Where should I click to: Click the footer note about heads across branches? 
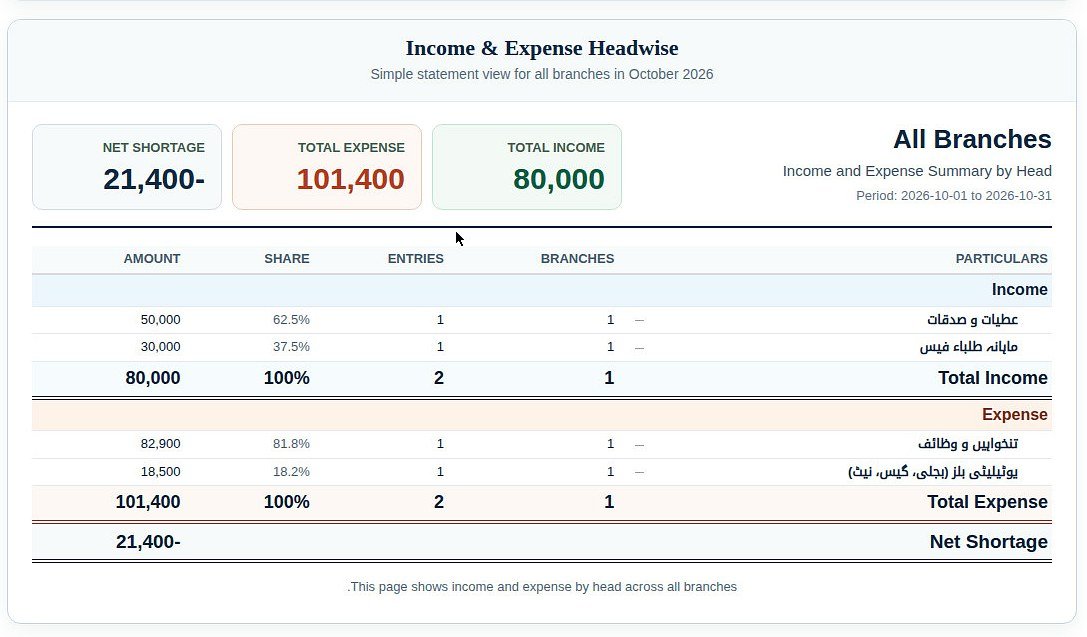click(x=541, y=587)
